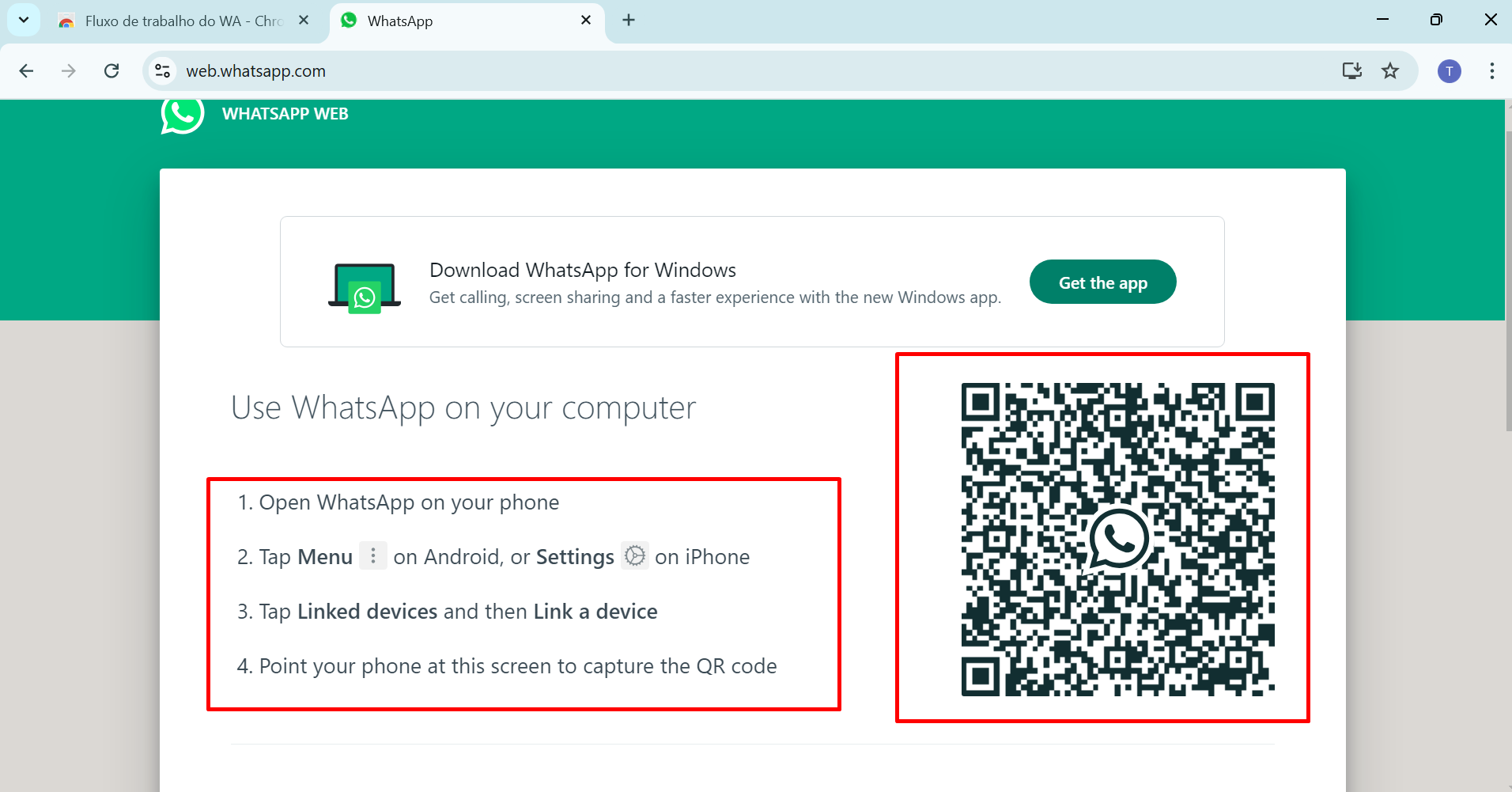Viewport: 1512px width, 792px height.
Task: Click the laptop WhatsApp download icon
Action: tap(365, 288)
